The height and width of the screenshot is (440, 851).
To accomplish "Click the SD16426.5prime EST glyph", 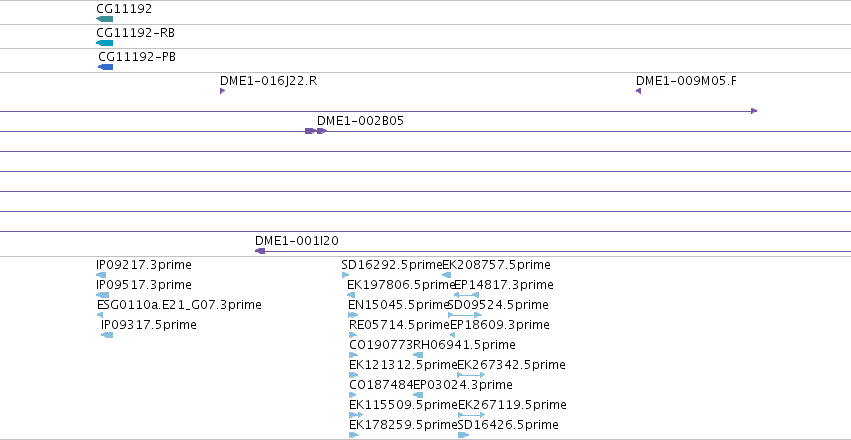I will (463, 435).
